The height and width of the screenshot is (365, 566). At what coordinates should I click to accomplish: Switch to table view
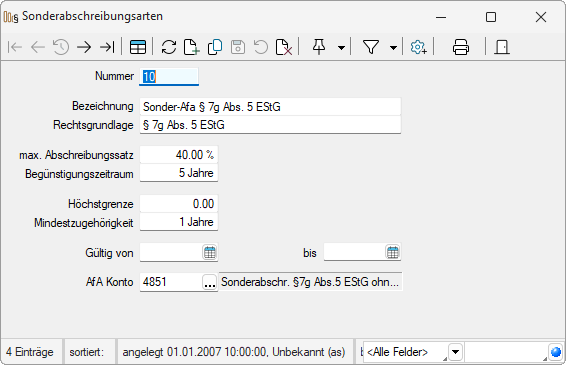[x=138, y=47]
